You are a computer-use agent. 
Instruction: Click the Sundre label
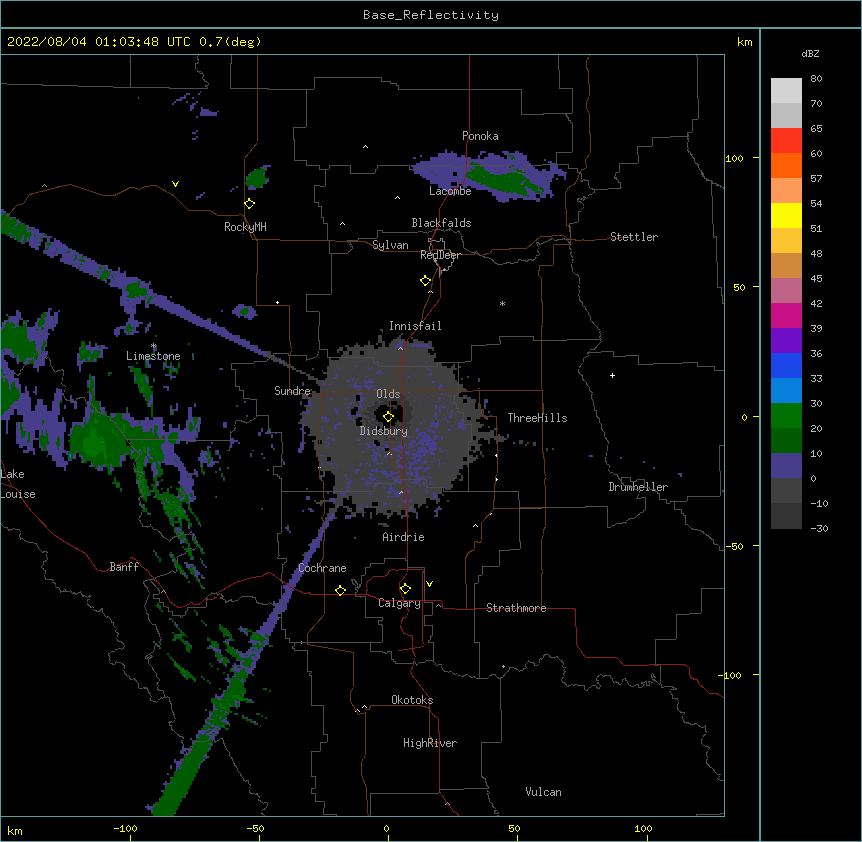[x=292, y=391]
